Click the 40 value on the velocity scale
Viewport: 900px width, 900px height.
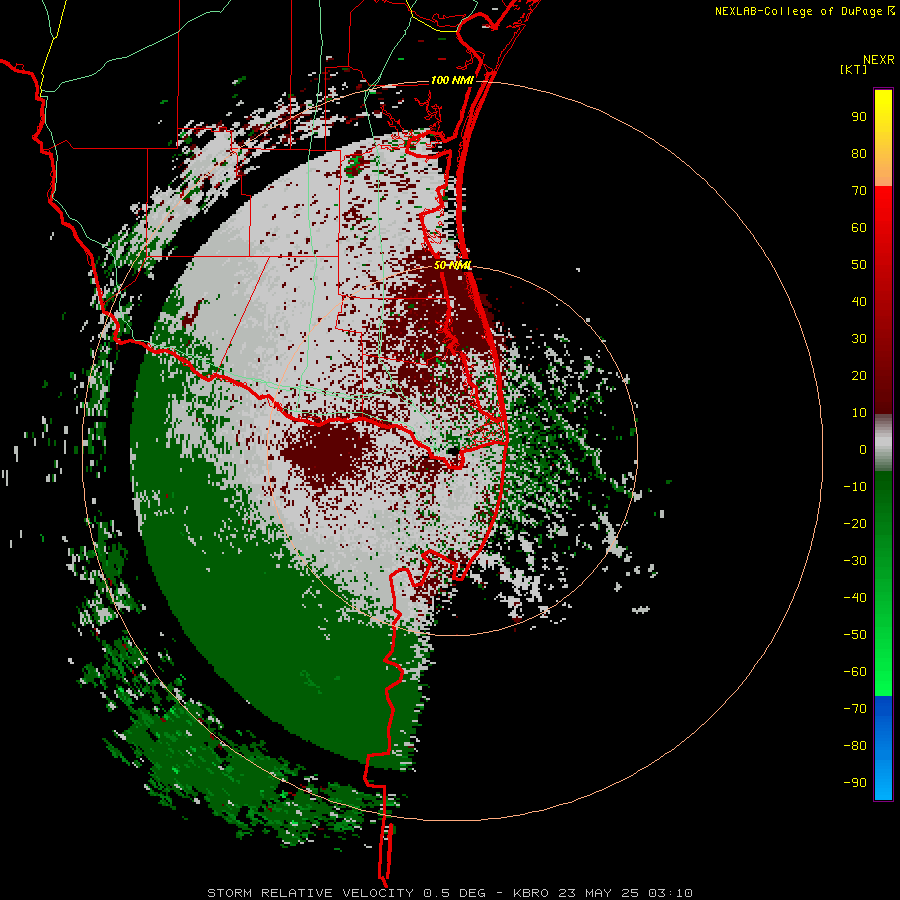[859, 302]
